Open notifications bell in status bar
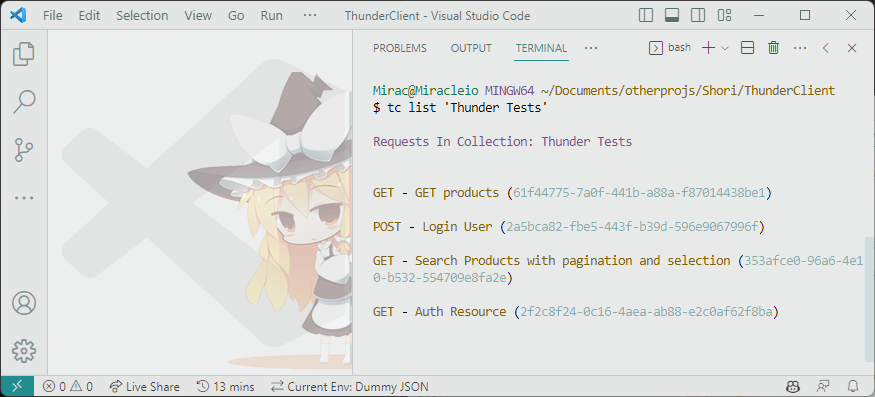Screen dimensions: 875x397 (x=853, y=386)
